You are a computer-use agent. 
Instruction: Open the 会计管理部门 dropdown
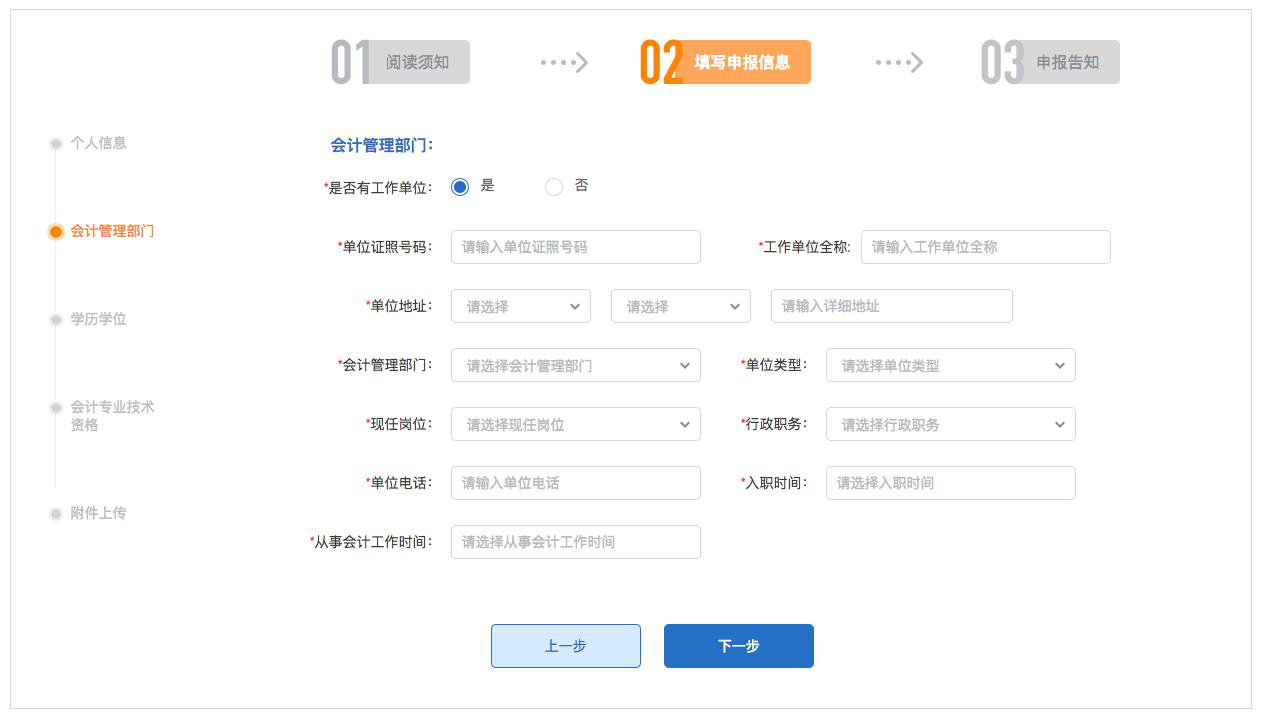pyautogui.click(x=575, y=365)
